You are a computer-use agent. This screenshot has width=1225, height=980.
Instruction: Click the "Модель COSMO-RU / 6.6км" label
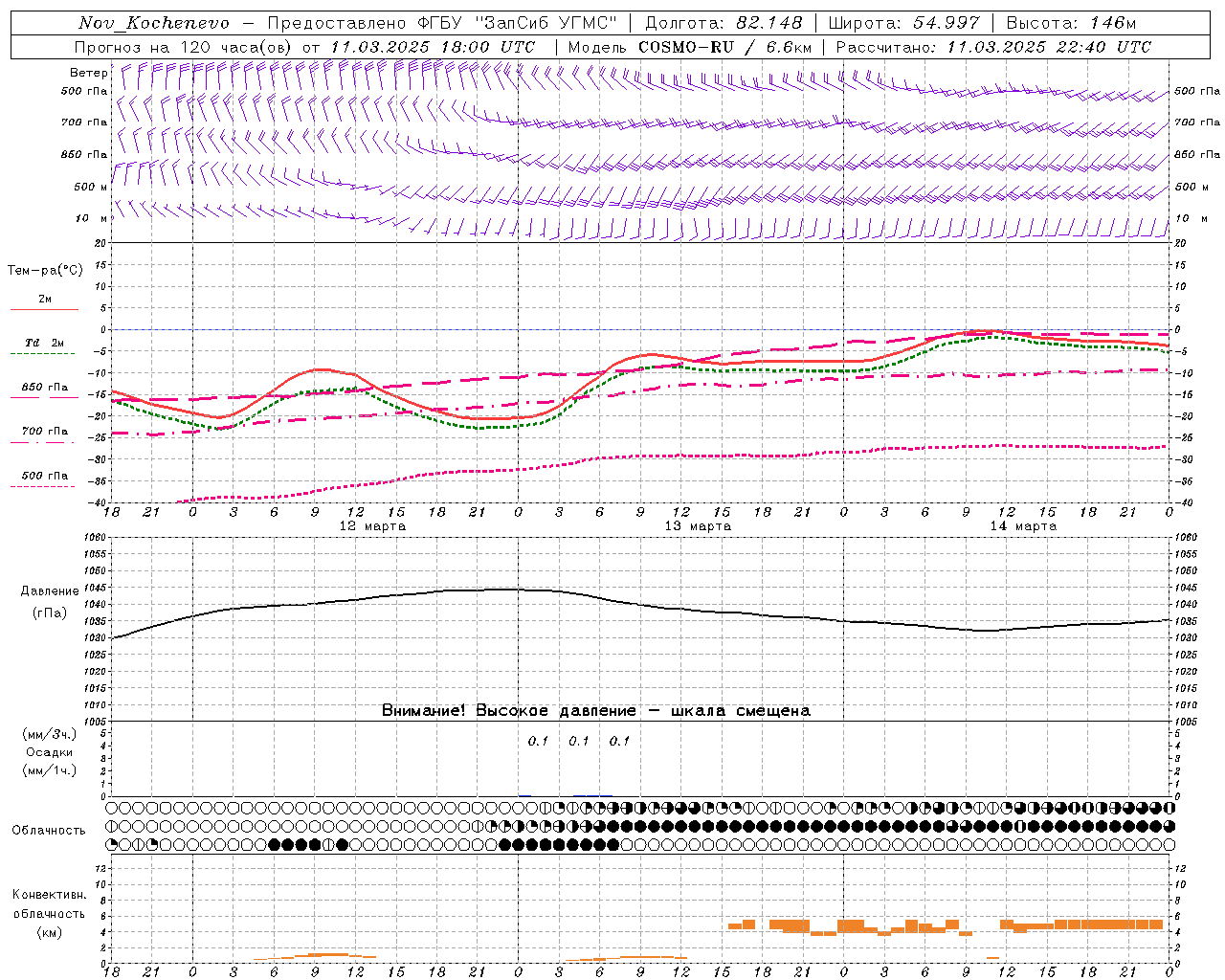[689, 47]
